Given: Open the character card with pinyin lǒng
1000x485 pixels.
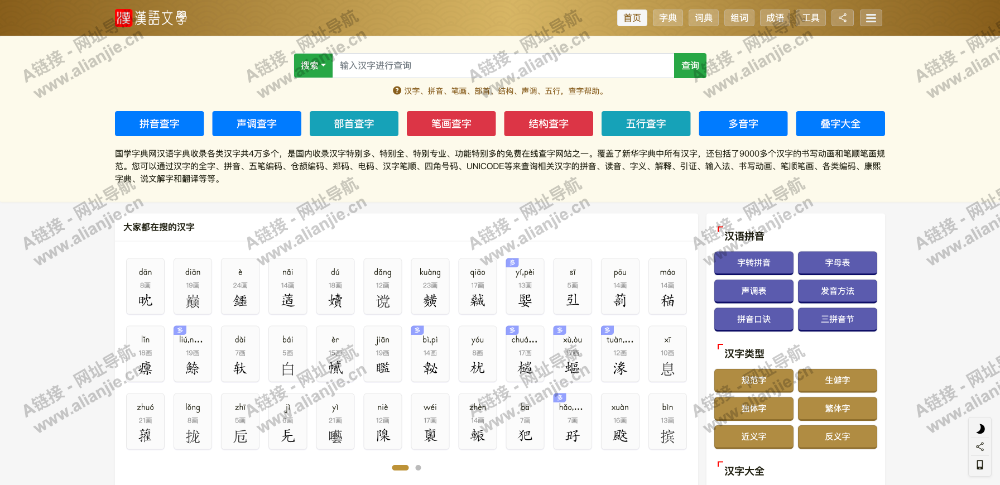Looking at the screenshot, I should click(x=193, y=422).
